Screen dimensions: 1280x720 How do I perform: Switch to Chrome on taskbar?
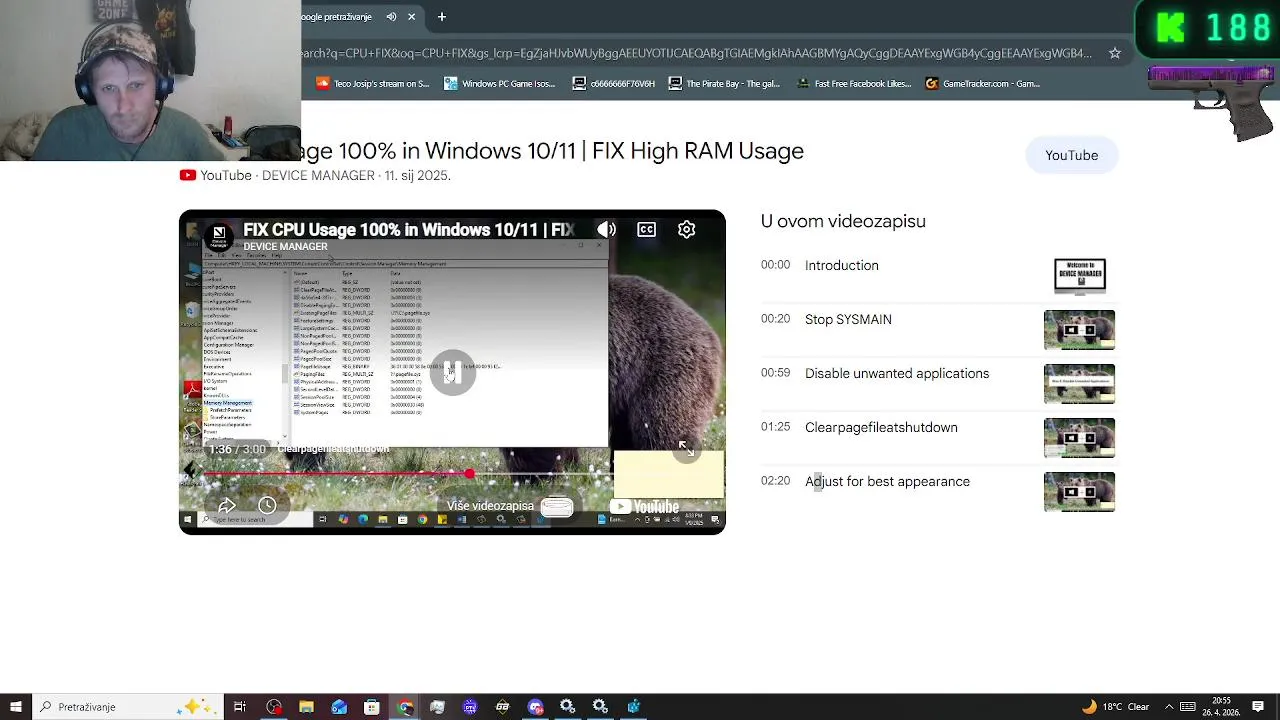pos(404,707)
